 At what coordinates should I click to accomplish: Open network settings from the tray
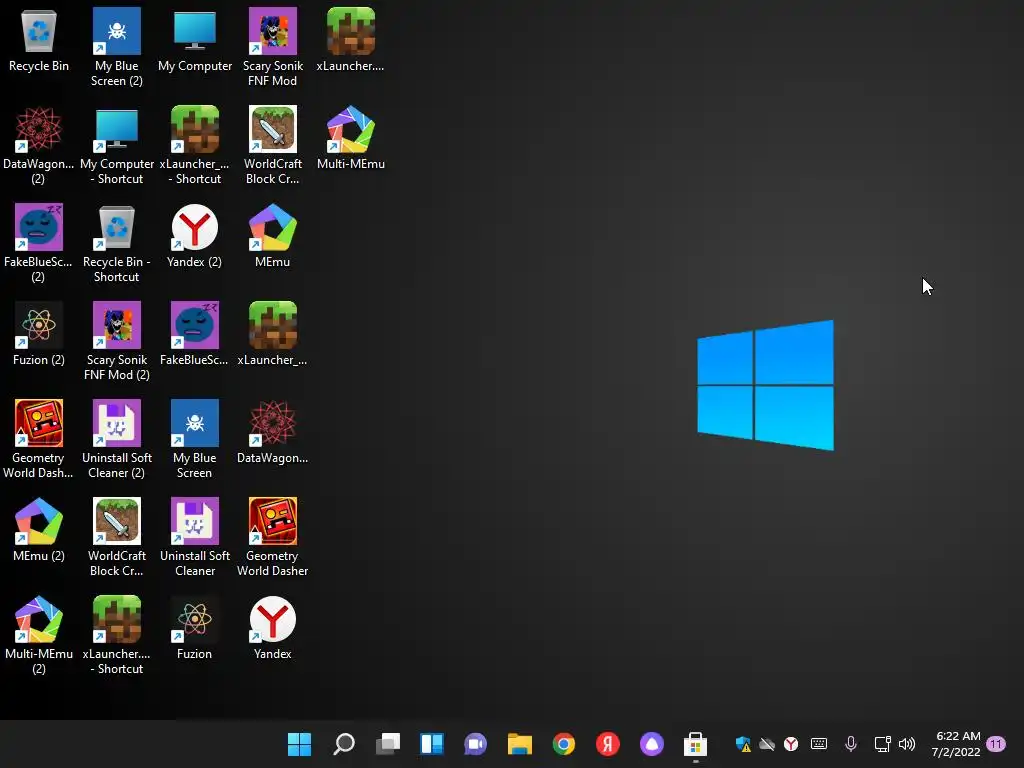point(882,744)
